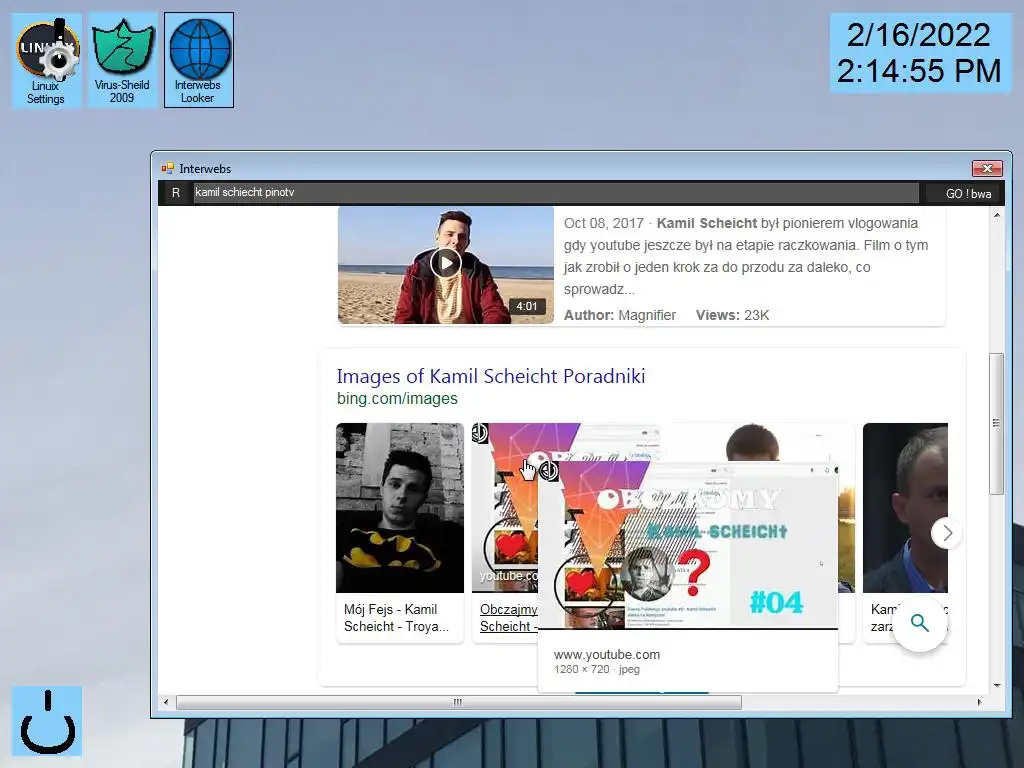Click the power button icon
The height and width of the screenshot is (768, 1024).
[x=47, y=721]
